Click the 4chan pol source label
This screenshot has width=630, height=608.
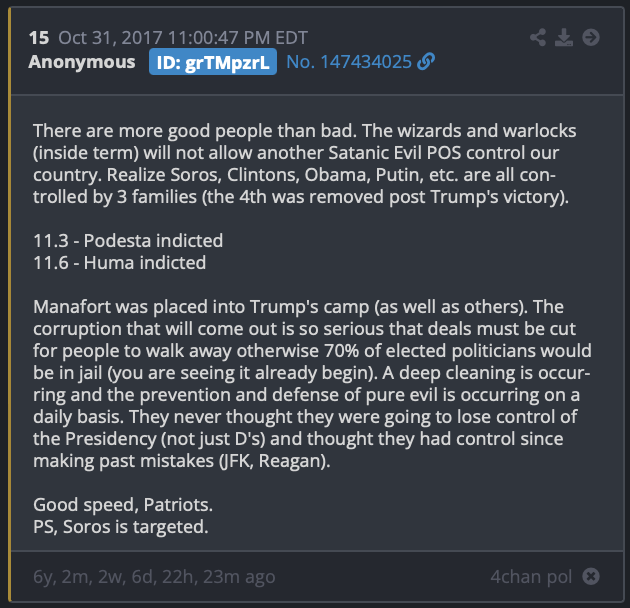tap(531, 577)
